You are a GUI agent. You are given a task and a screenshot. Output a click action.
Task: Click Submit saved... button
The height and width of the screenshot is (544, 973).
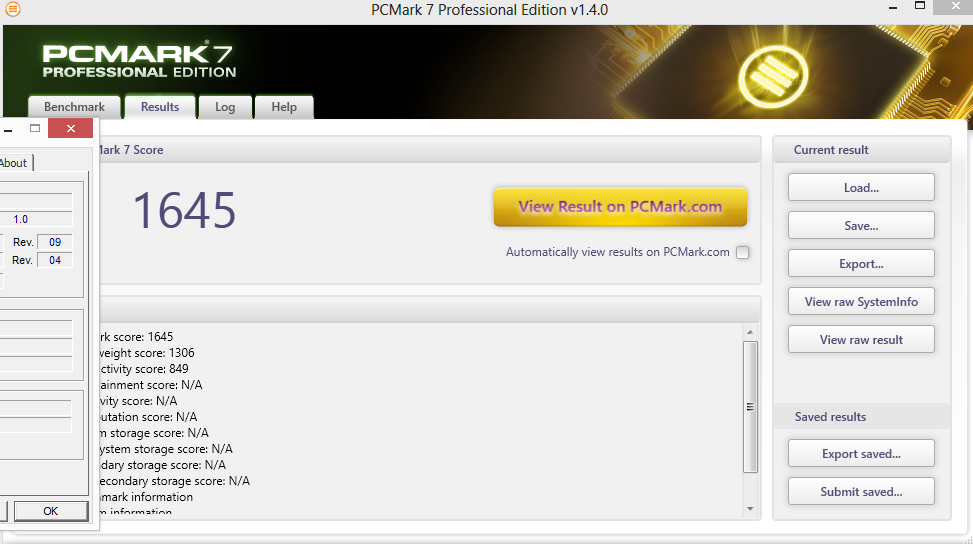point(861,491)
